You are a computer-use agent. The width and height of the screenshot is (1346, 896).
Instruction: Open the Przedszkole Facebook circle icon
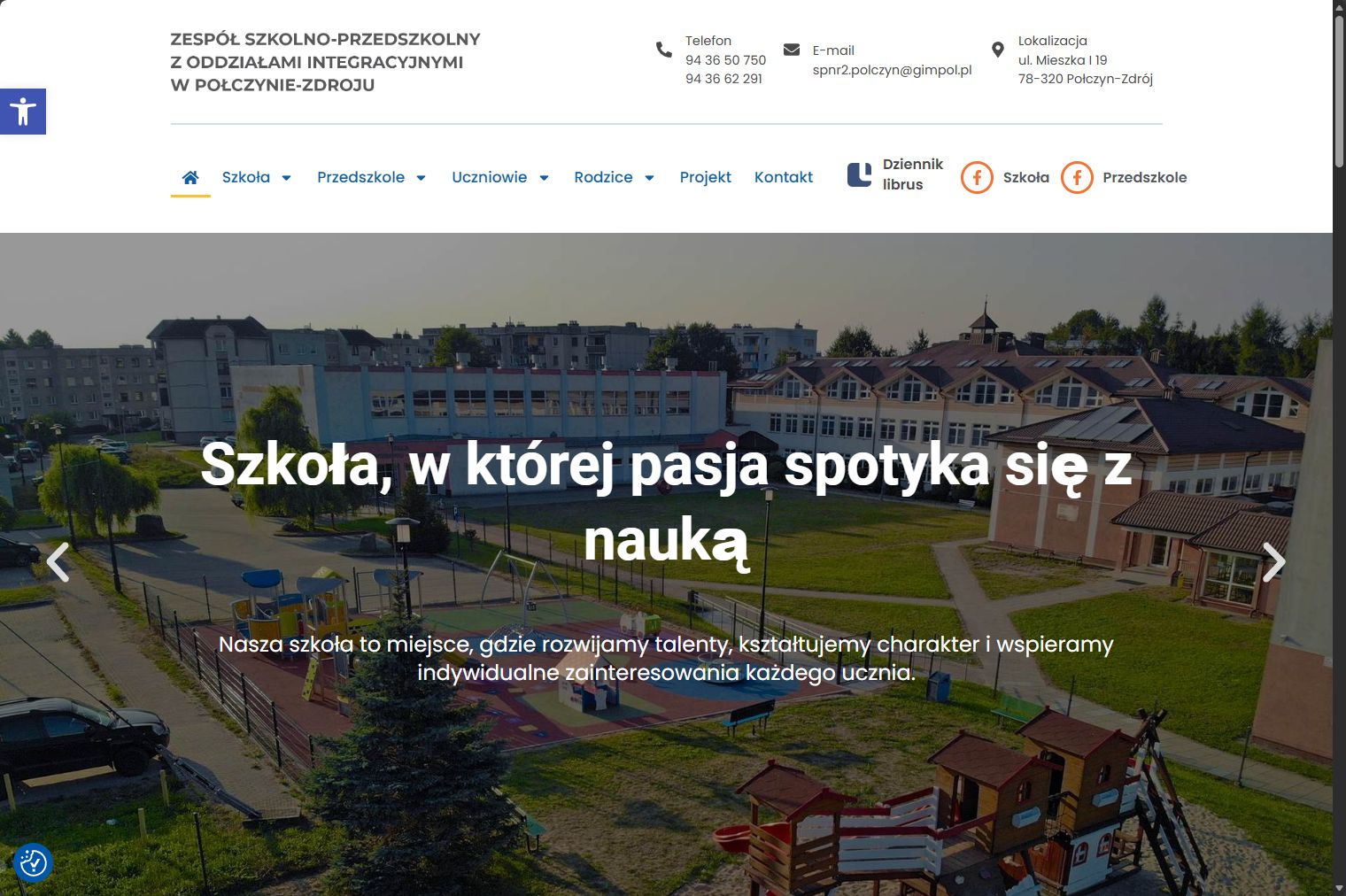pyautogui.click(x=1077, y=177)
